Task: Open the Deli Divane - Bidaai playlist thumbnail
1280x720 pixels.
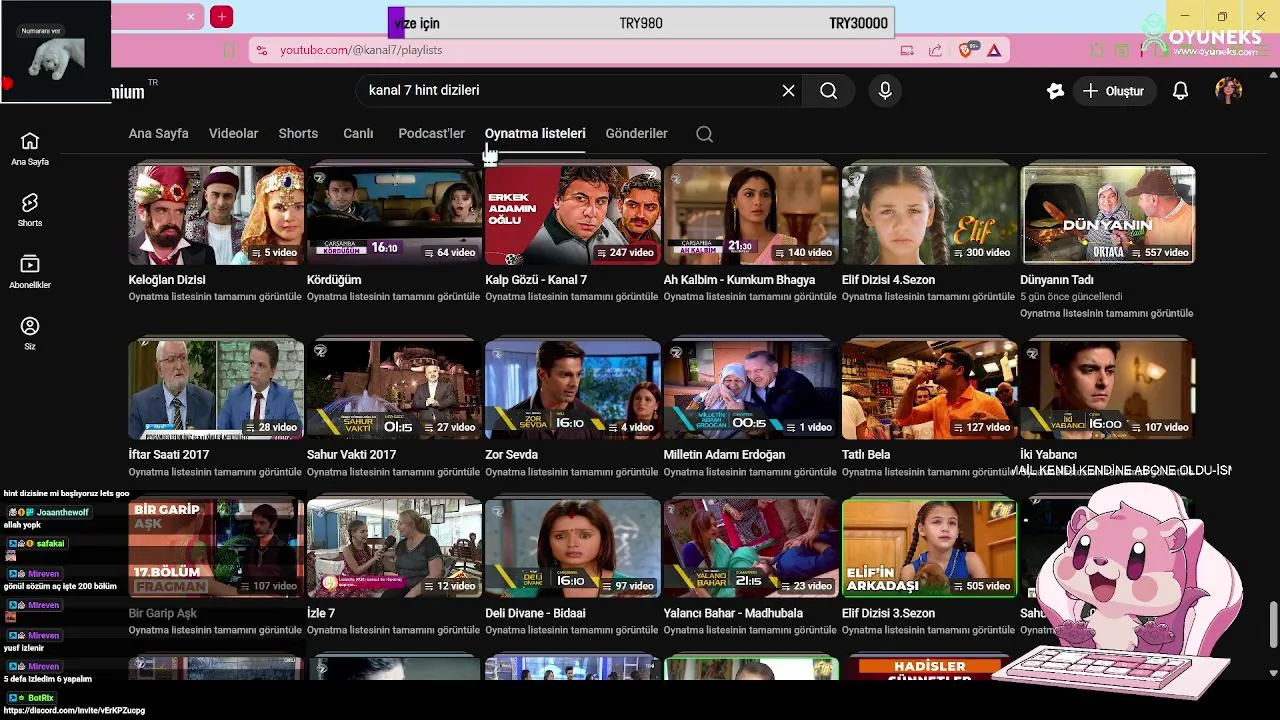Action: click(573, 548)
